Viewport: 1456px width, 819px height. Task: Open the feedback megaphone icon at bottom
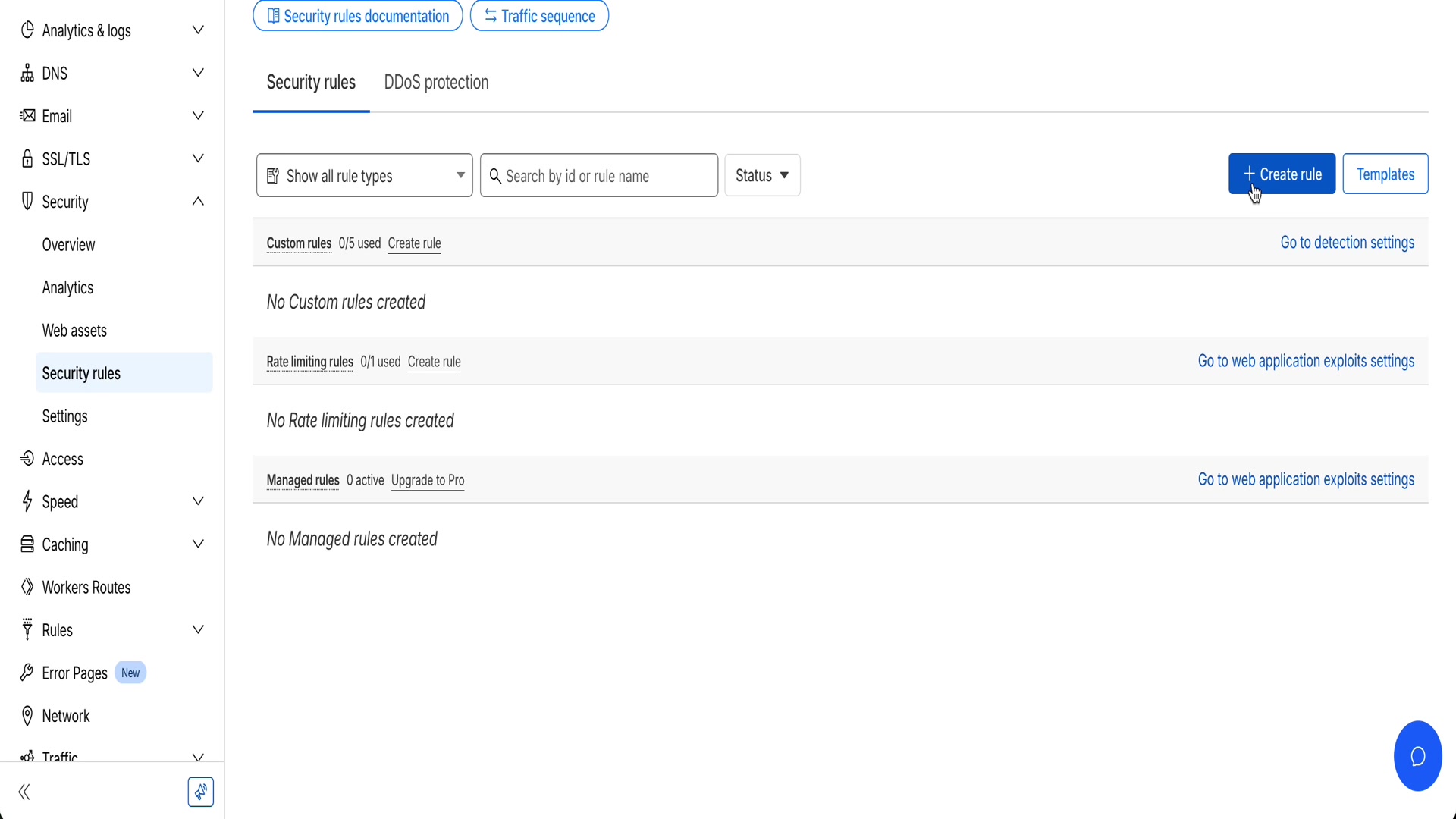[200, 792]
